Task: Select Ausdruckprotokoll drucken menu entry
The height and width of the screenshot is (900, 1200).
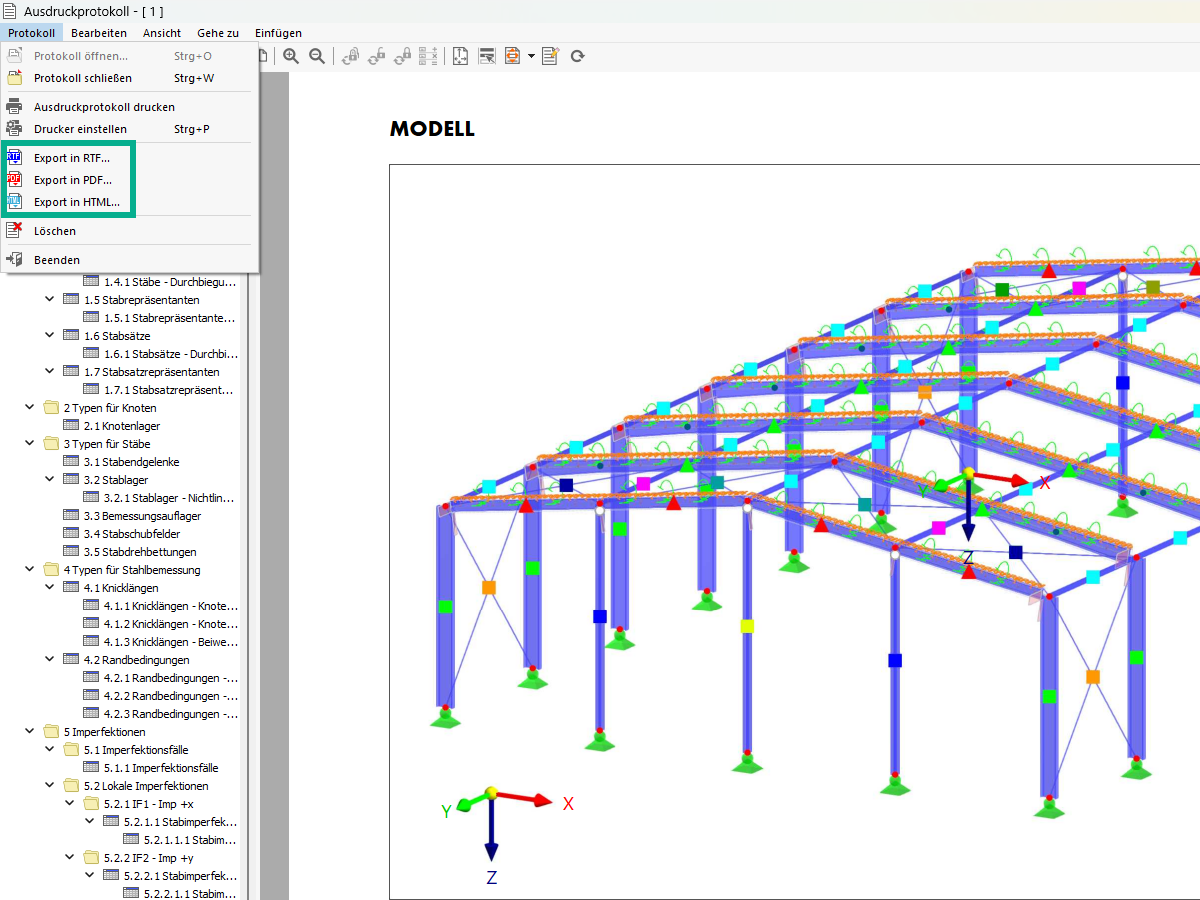Action: pos(104,107)
